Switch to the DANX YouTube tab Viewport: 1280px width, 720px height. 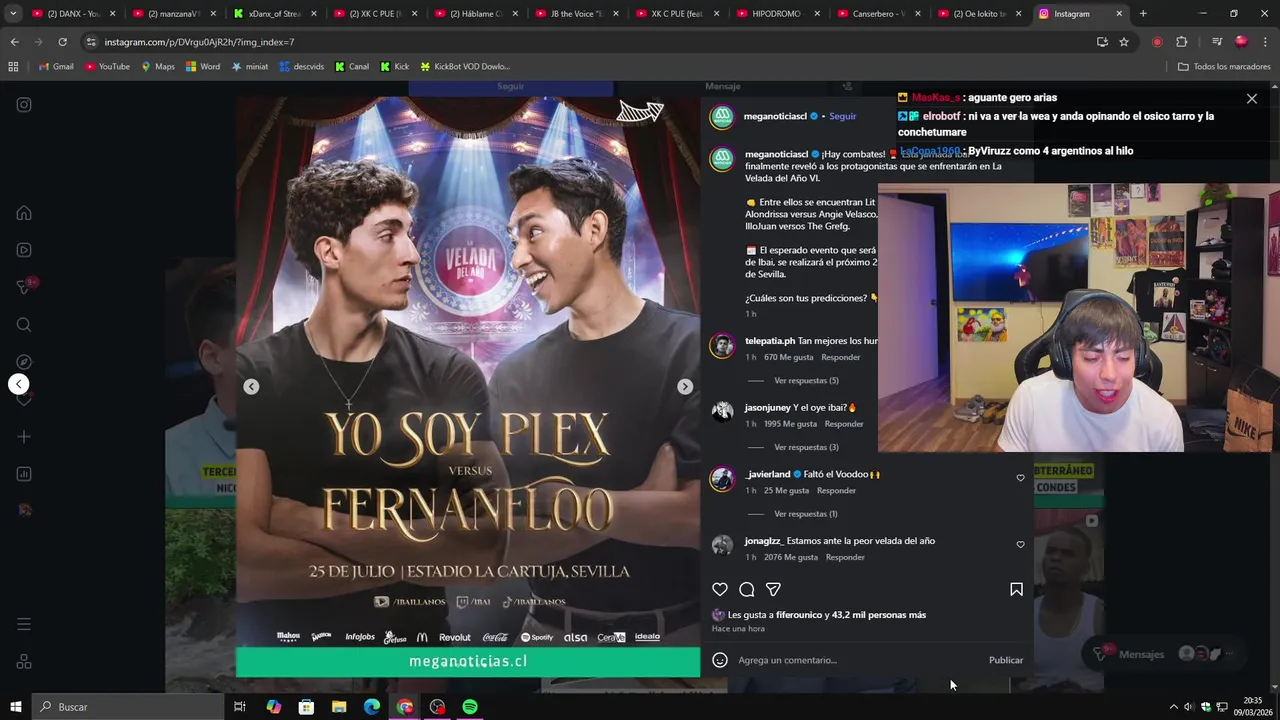click(74, 14)
